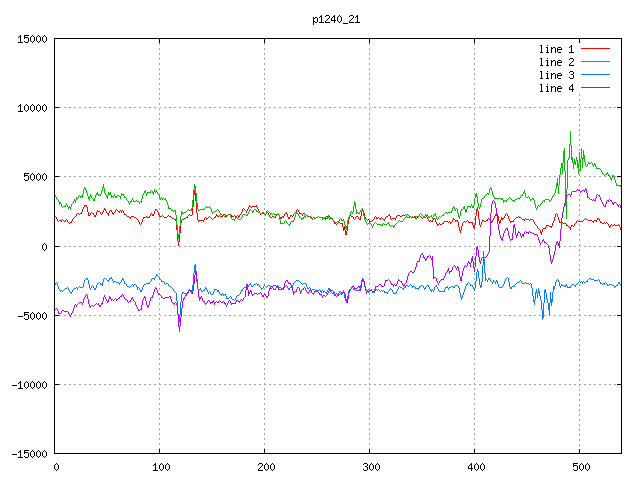Click the 15000 y-axis tick label
The width and height of the screenshot is (640, 480).
(x=32, y=39)
